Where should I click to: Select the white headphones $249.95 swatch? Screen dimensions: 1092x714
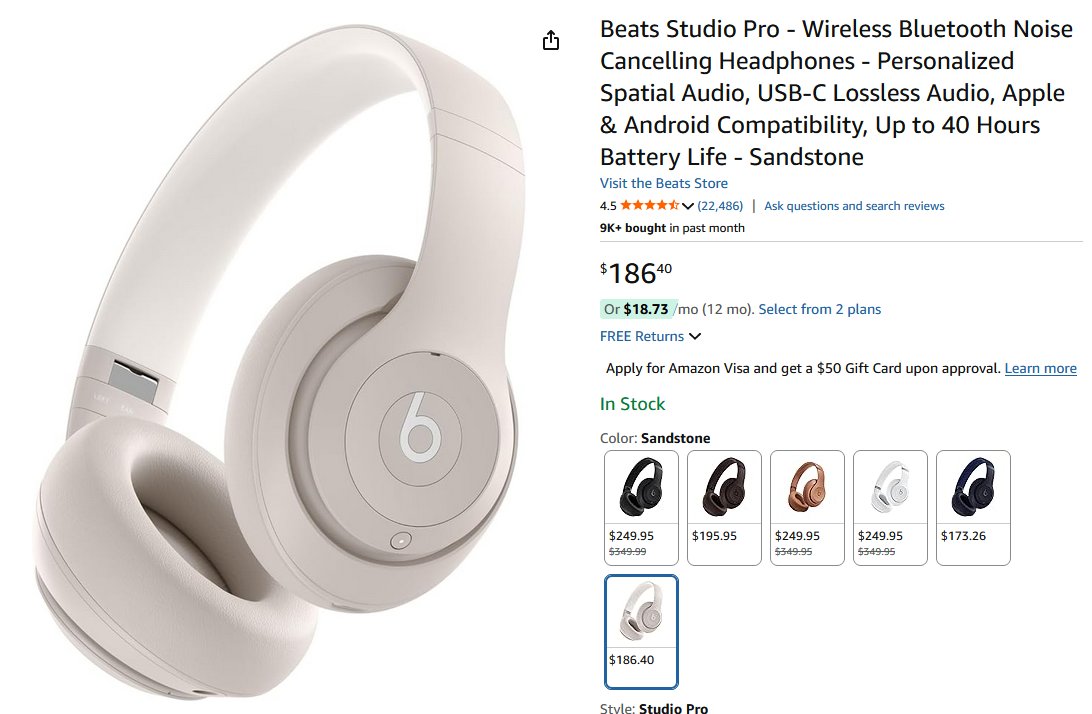tap(890, 508)
